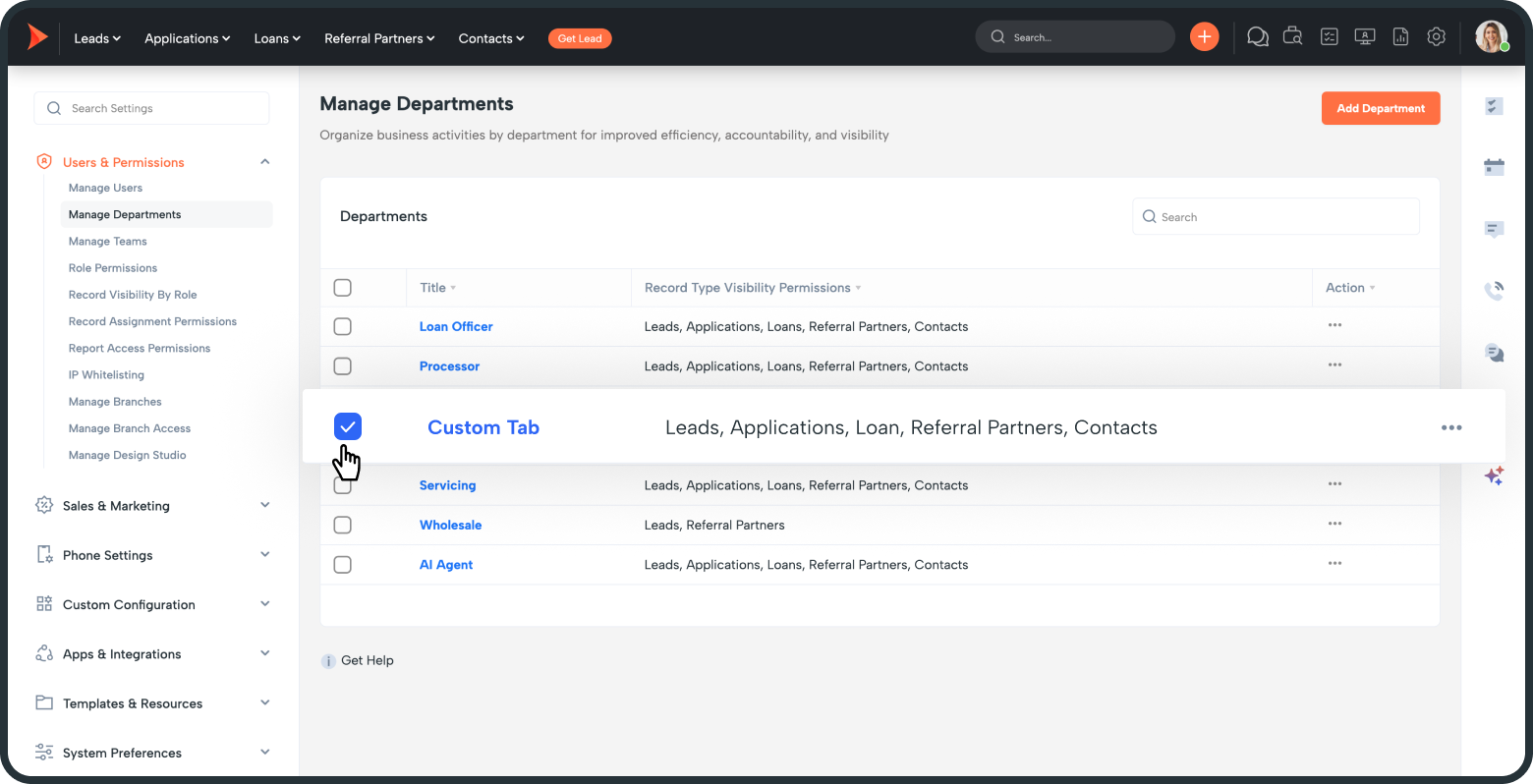The height and width of the screenshot is (784, 1533).
Task: Sort by Record Type Visibility Permissions column
Action: (753, 287)
